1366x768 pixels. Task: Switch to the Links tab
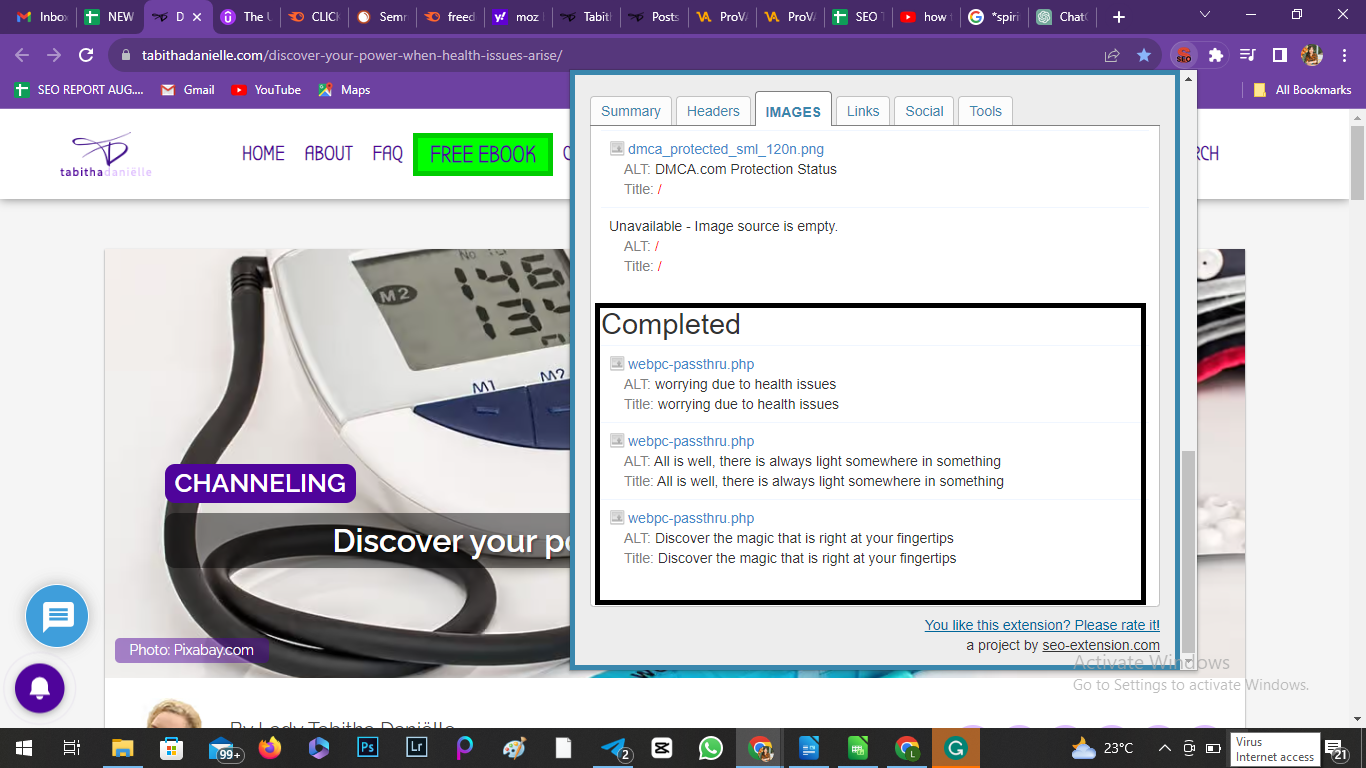tap(863, 111)
